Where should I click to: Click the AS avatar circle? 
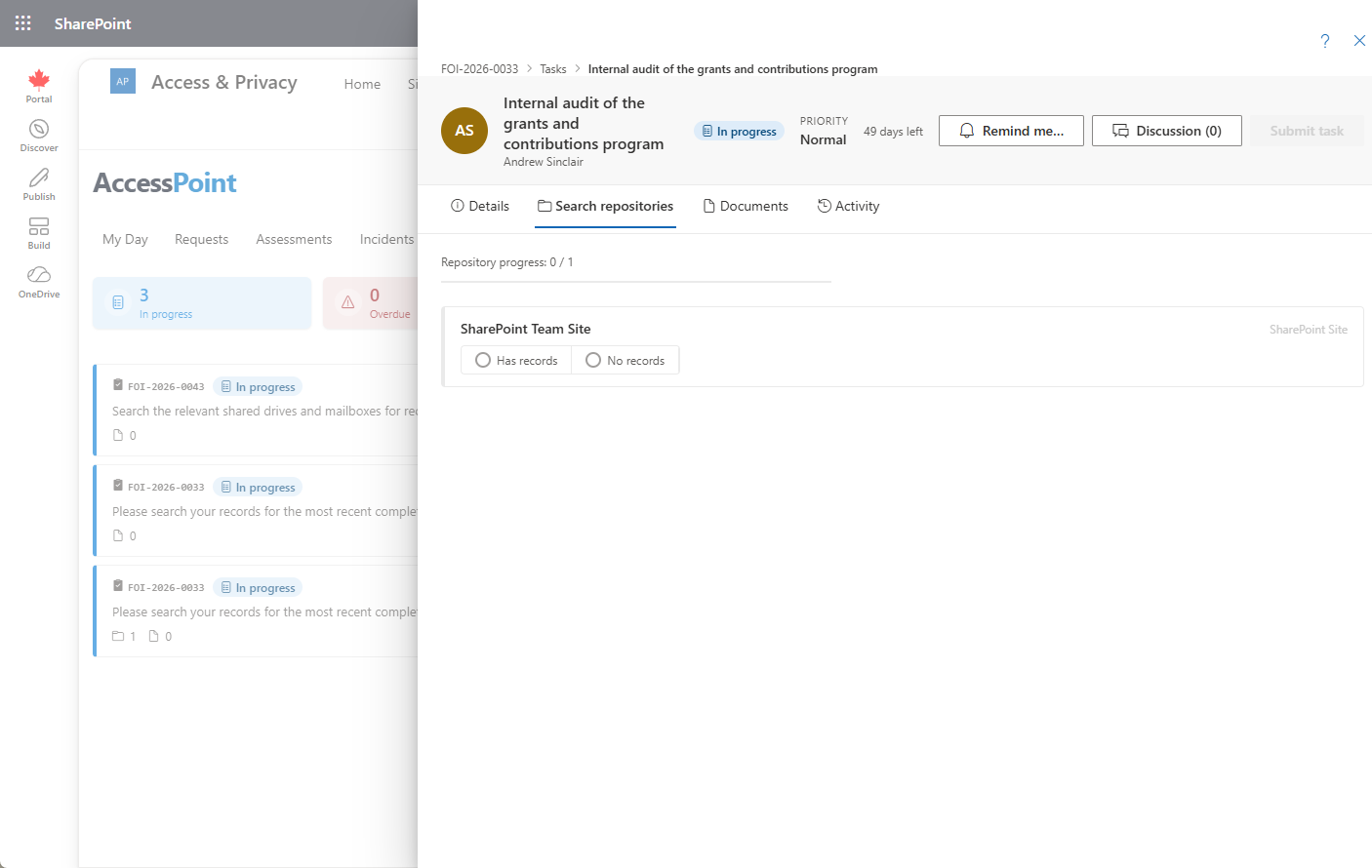pyautogui.click(x=464, y=131)
